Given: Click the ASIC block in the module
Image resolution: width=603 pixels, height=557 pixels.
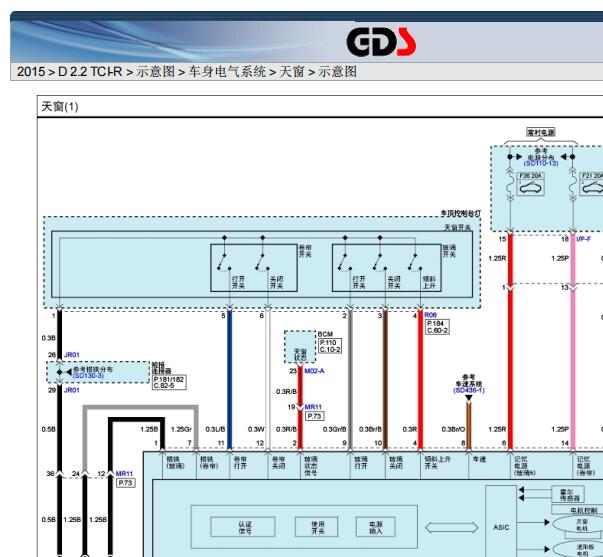Looking at the screenshot, I should (x=501, y=527).
